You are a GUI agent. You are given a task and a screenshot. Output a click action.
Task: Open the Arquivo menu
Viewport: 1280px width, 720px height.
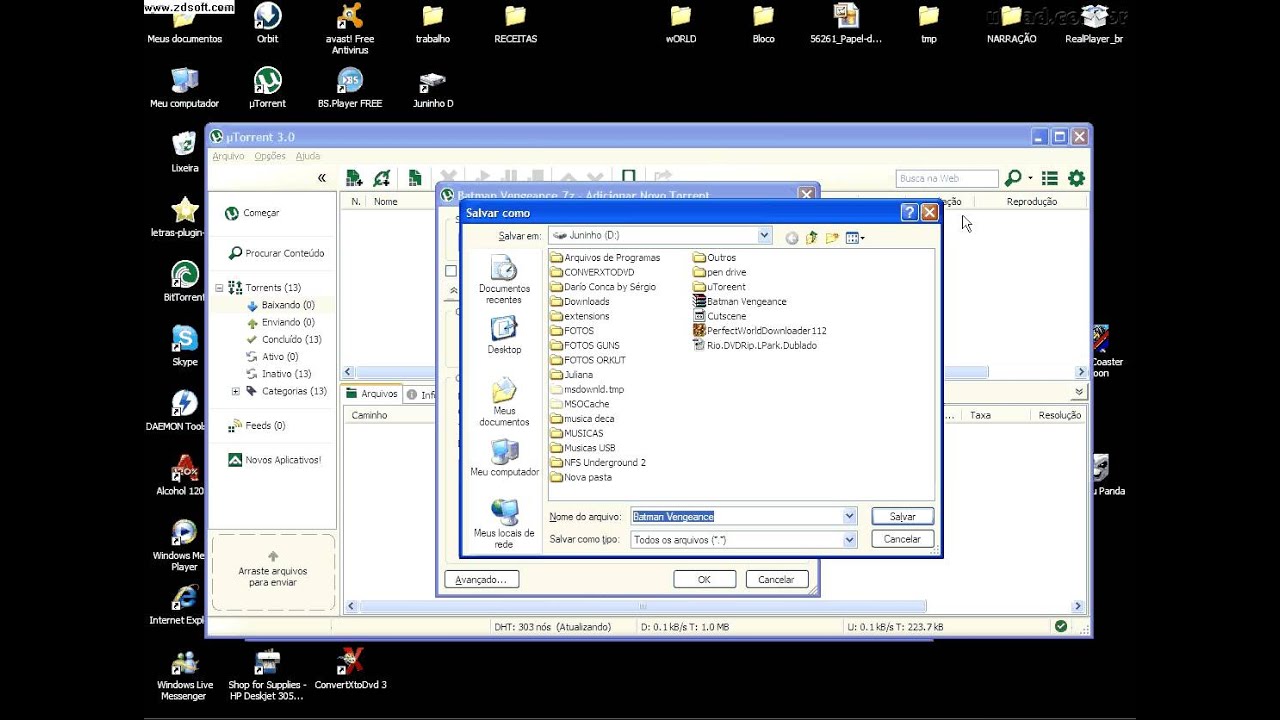(228, 156)
